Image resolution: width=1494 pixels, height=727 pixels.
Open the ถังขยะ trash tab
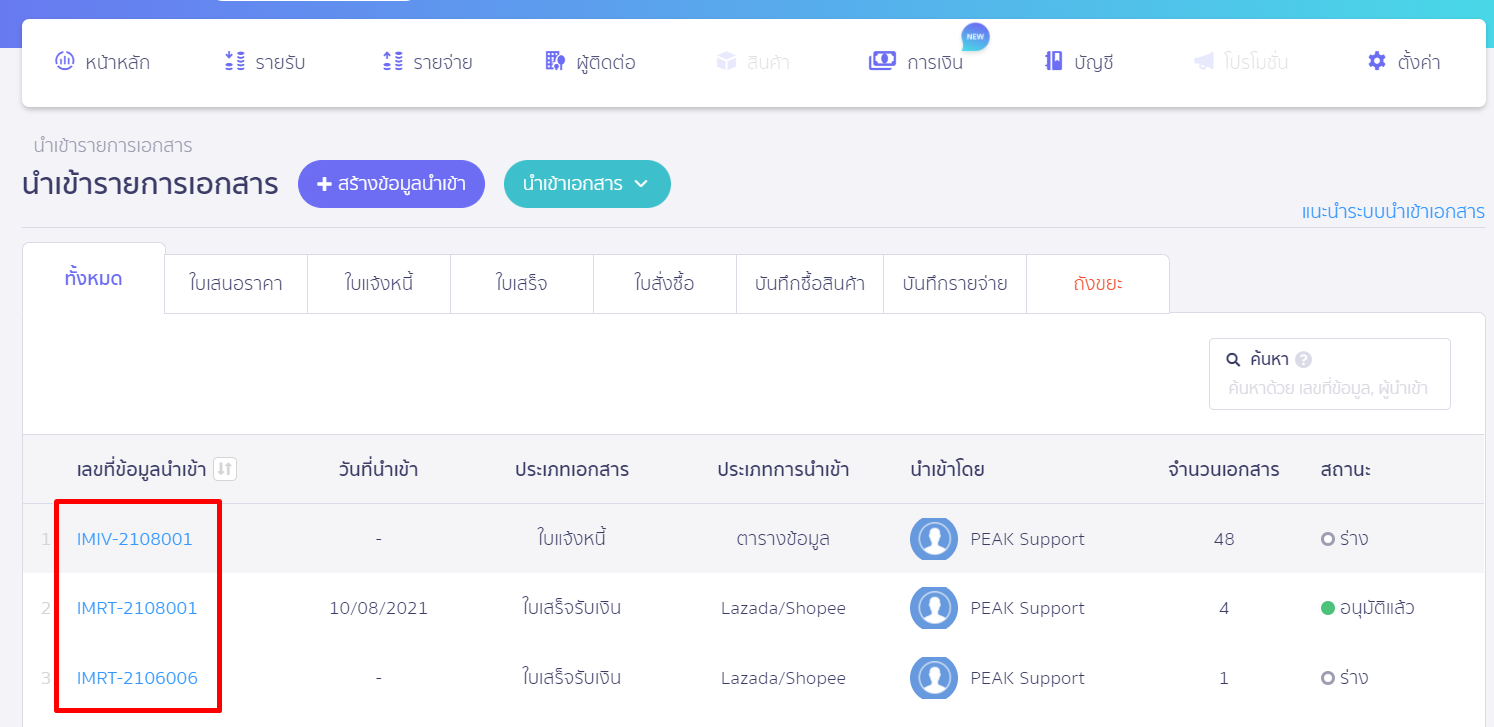1097,284
